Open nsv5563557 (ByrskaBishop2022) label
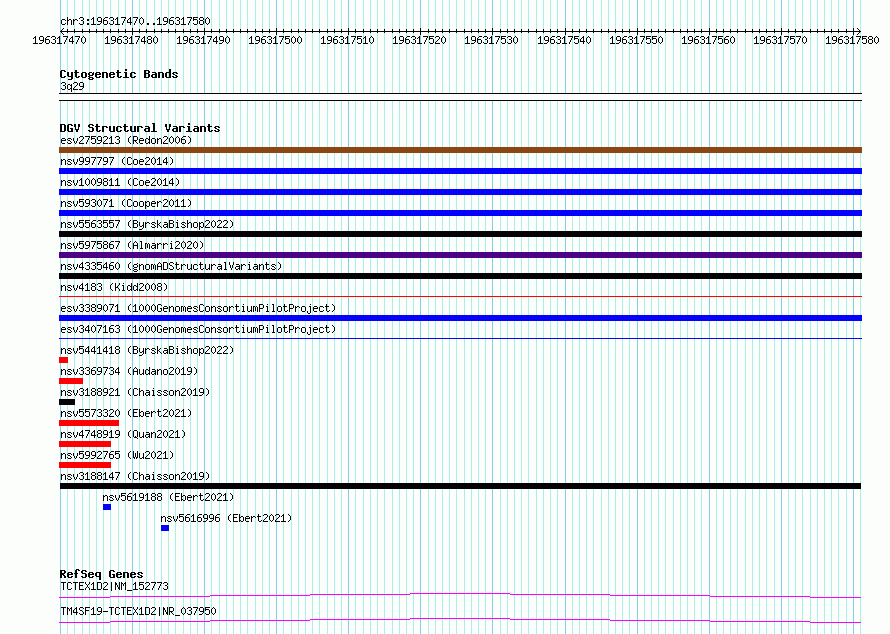890x634 pixels. 147,224
